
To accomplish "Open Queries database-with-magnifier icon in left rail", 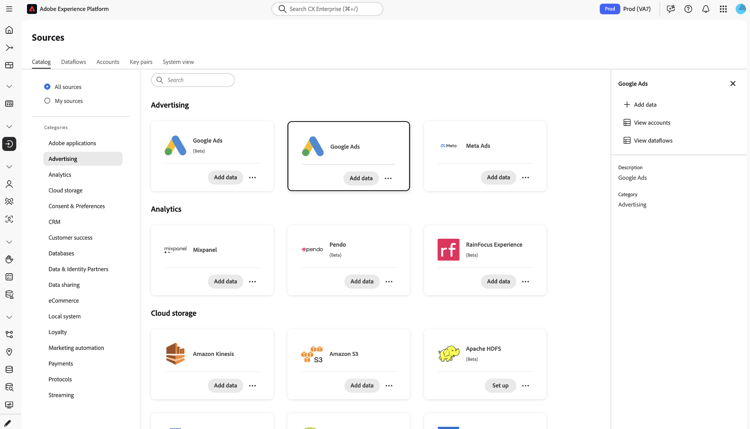I will (x=9, y=387).
